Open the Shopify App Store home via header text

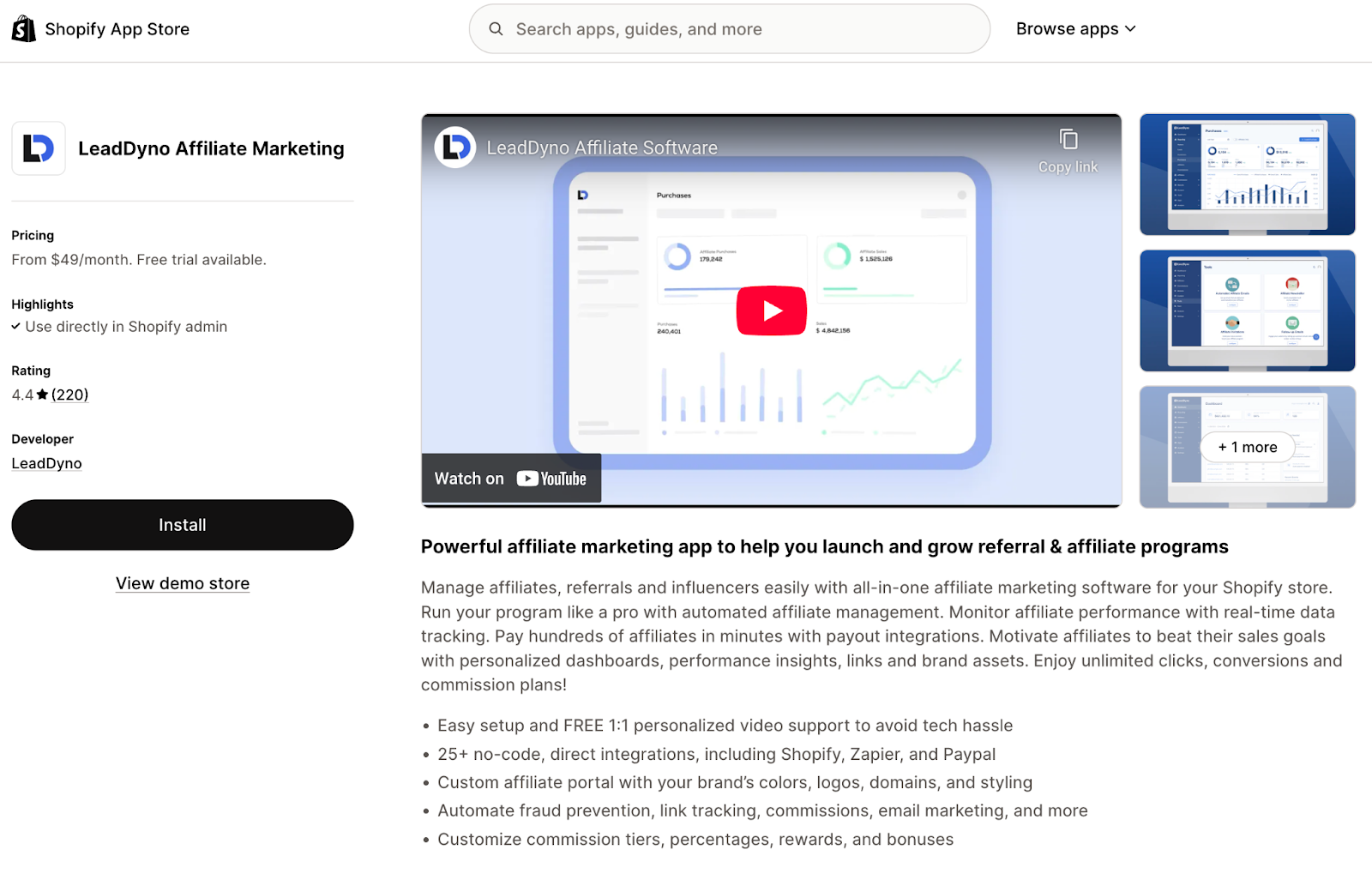click(117, 27)
